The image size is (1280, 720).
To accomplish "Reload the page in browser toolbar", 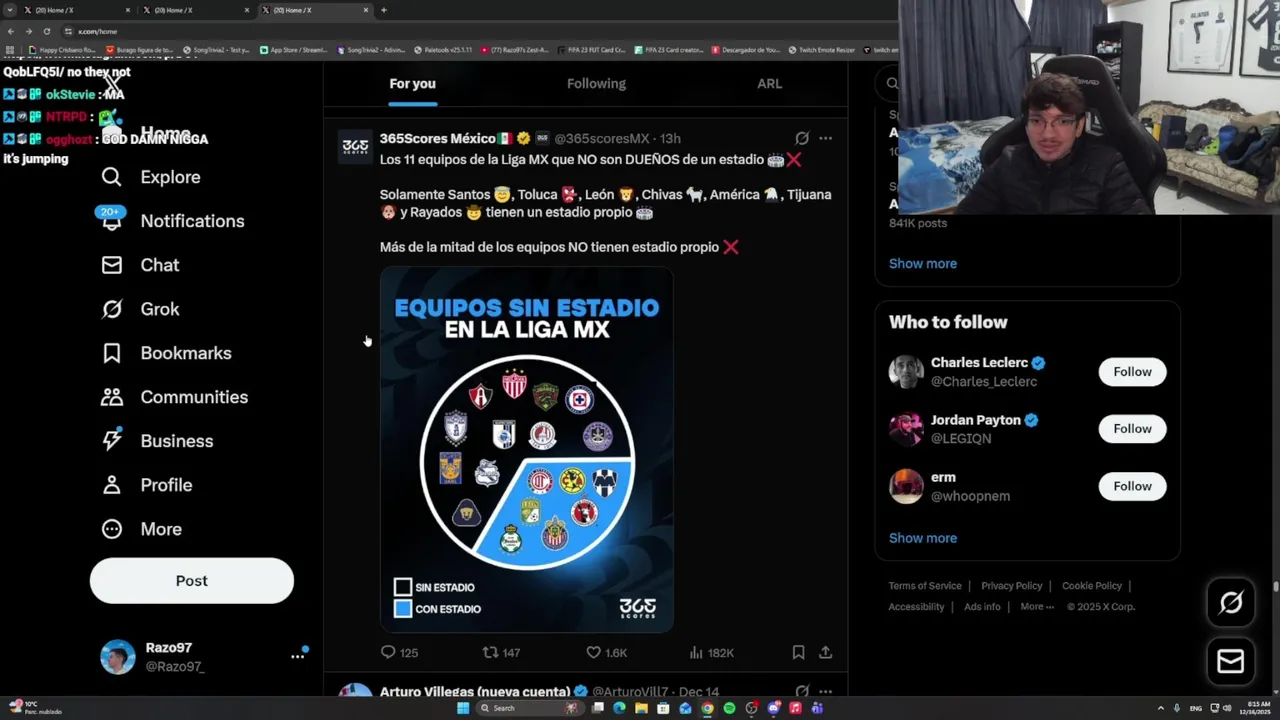I will (46, 31).
